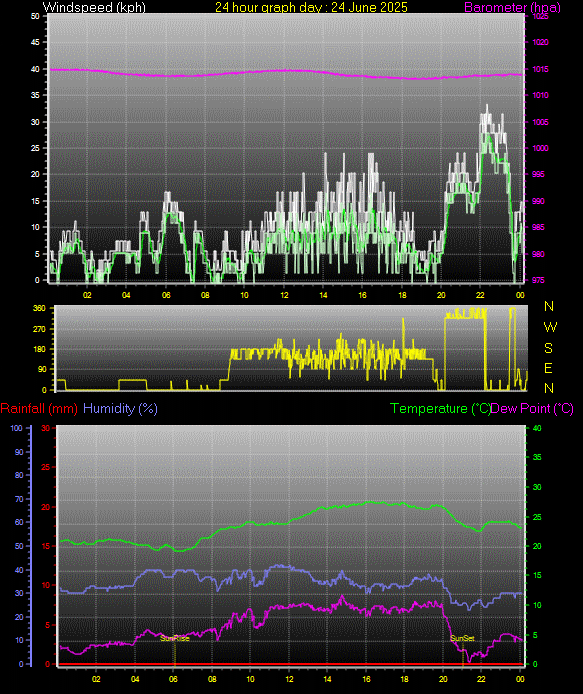Click the '1015' barometer axis value

pos(540,69)
